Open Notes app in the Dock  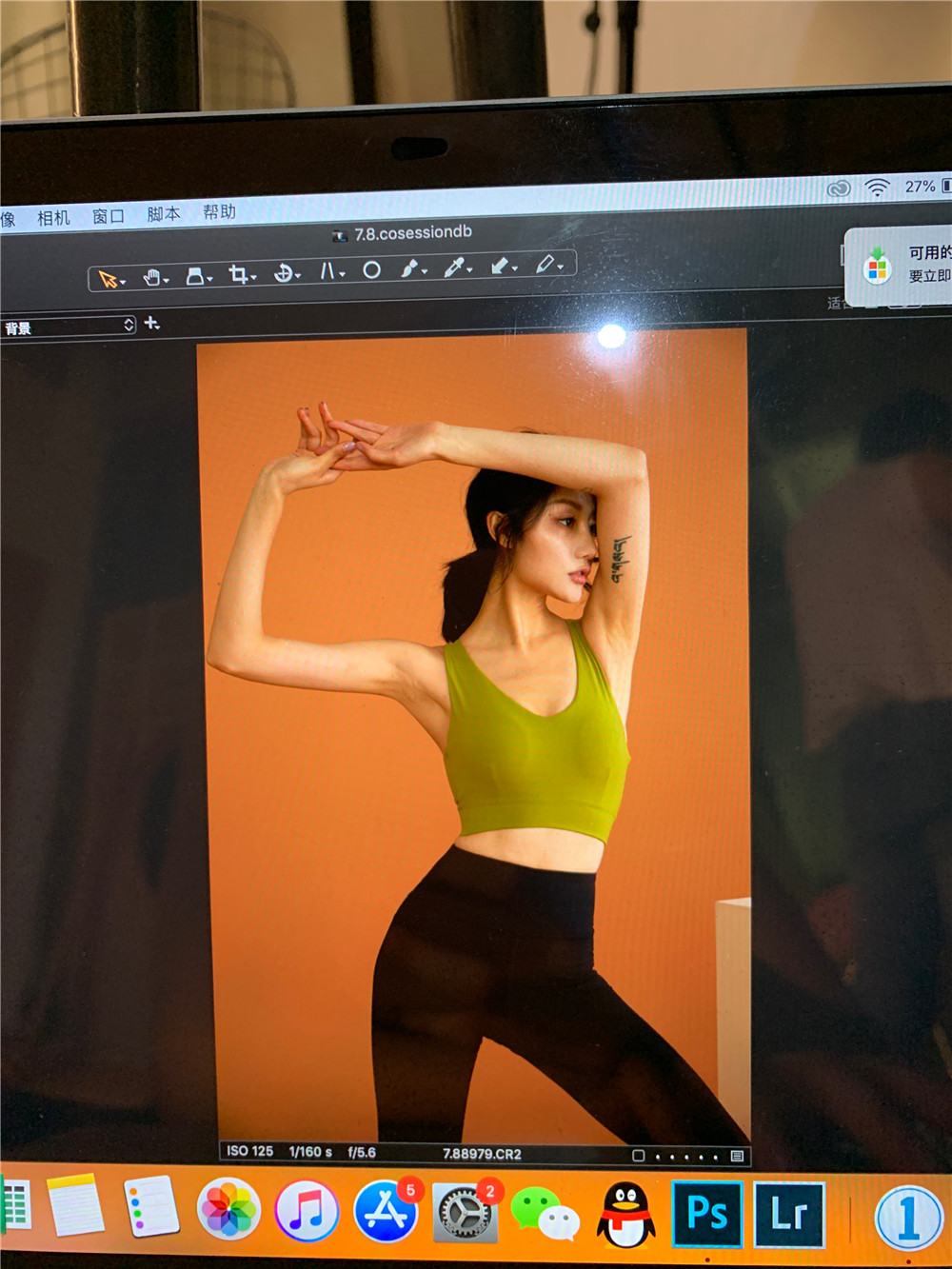click(75, 1205)
